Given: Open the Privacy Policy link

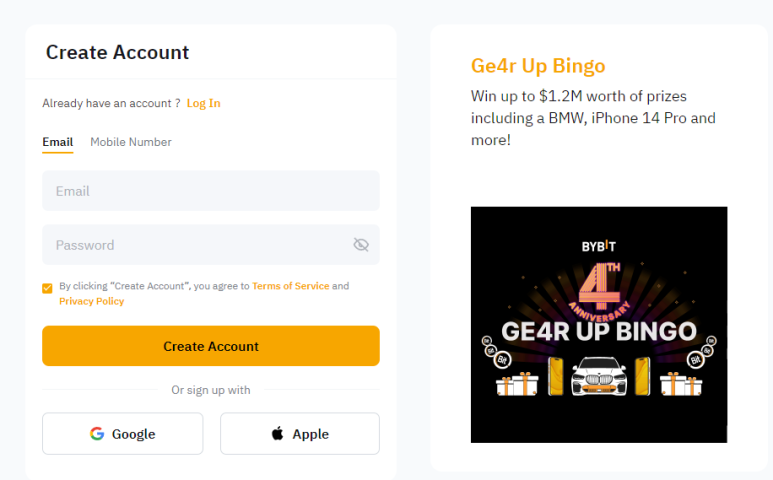Looking at the screenshot, I should [92, 301].
